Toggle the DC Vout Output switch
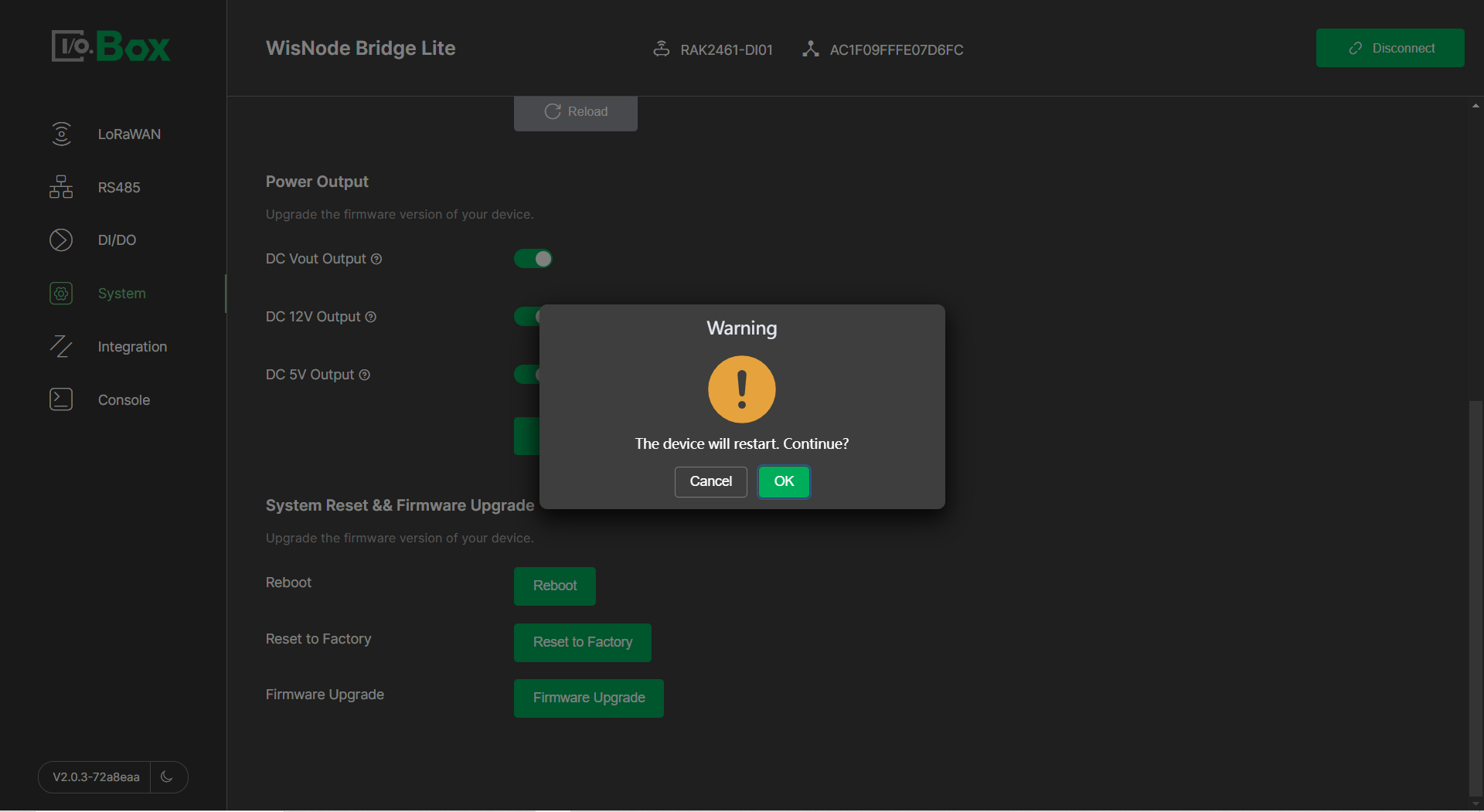Viewport: 1484px width, 812px height. pos(533,259)
